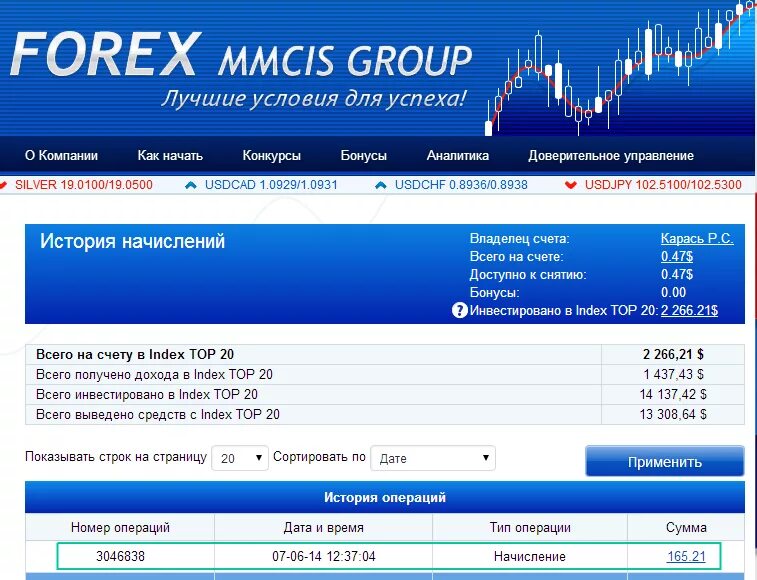
Task: Click the Доступно к снятию 0.47$ value
Action: pos(677,274)
